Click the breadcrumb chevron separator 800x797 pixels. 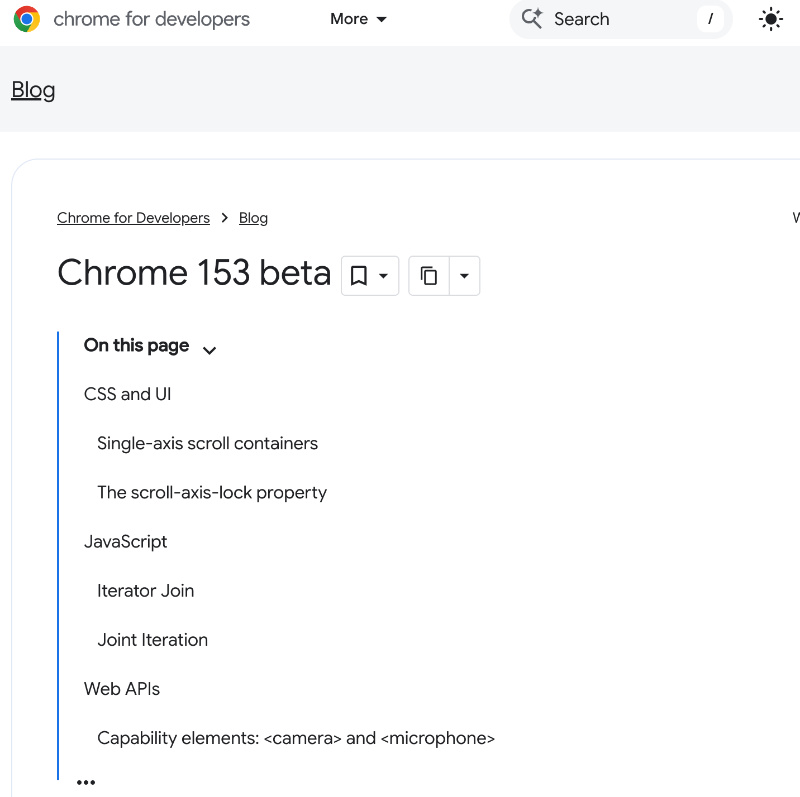click(x=224, y=218)
